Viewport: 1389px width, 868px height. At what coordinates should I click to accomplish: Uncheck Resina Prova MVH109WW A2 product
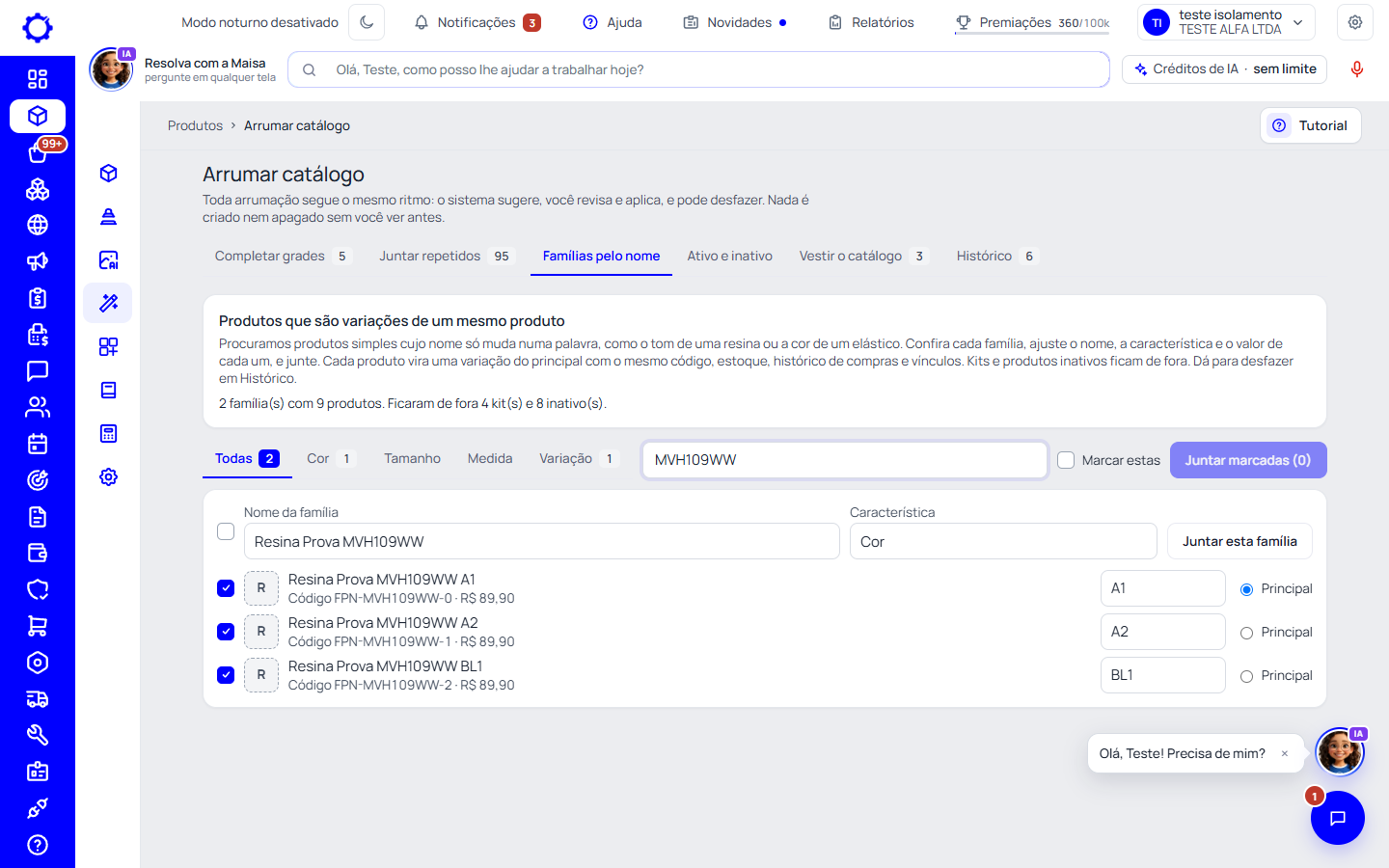click(x=226, y=631)
